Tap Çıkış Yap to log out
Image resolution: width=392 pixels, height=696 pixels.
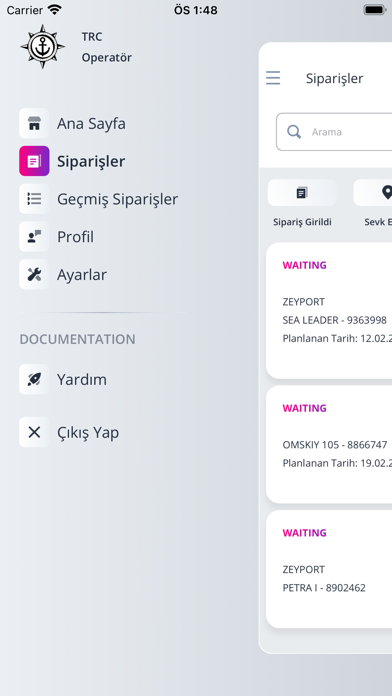click(x=88, y=432)
